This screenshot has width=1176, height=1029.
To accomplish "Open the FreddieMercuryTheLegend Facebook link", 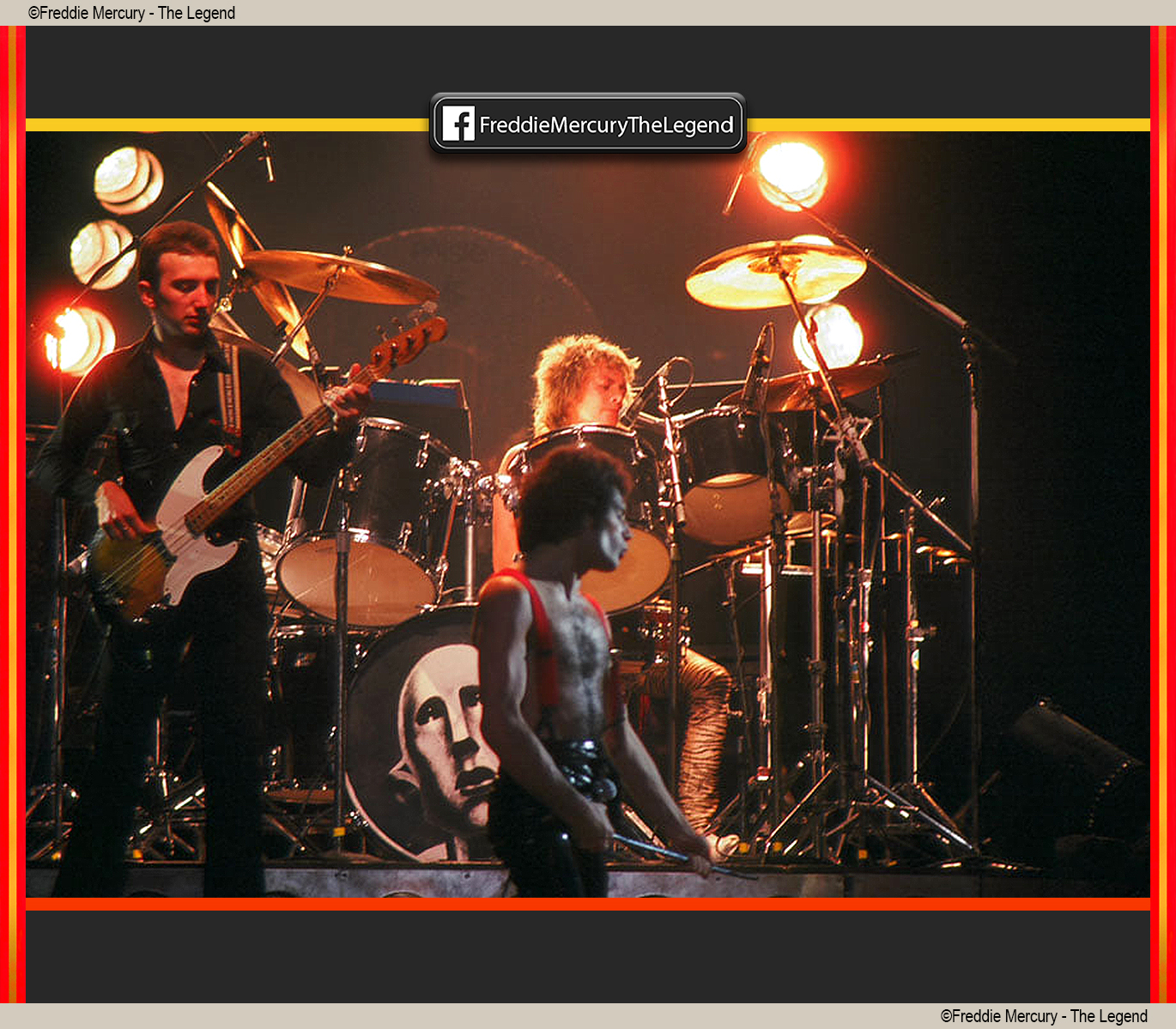I will click(x=588, y=124).
